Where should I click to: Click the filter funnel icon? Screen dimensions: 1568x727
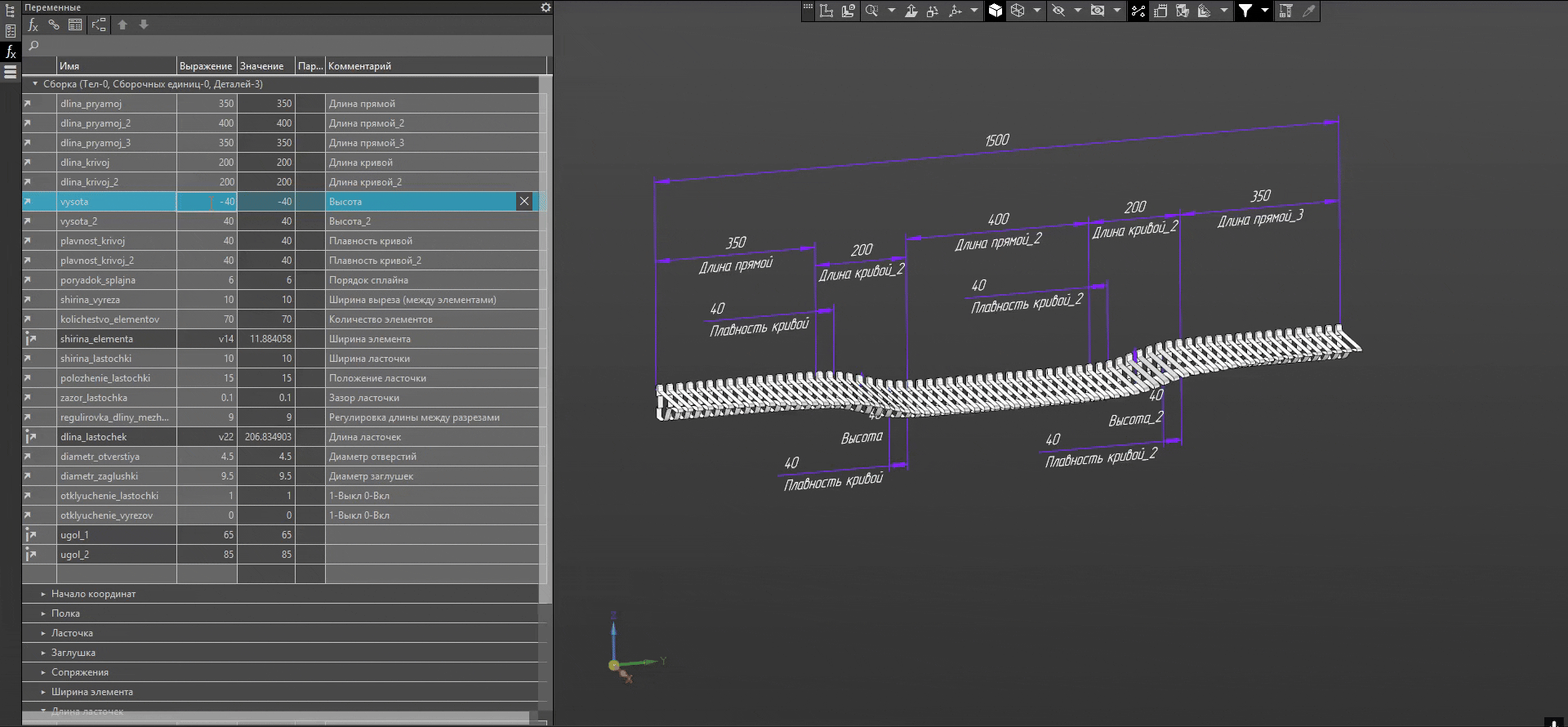click(1245, 11)
